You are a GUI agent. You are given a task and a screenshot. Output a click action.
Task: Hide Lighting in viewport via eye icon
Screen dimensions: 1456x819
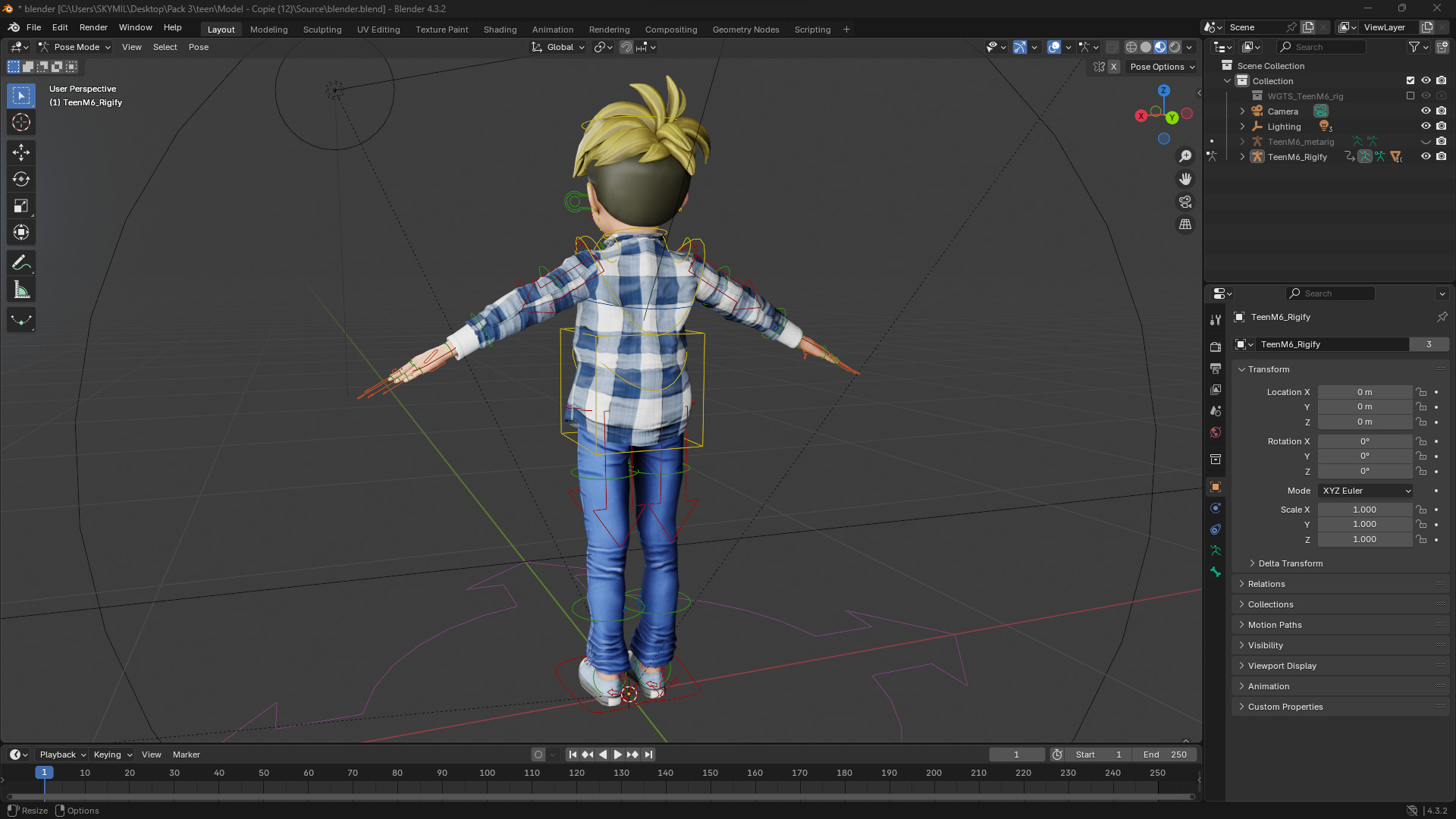pos(1426,126)
